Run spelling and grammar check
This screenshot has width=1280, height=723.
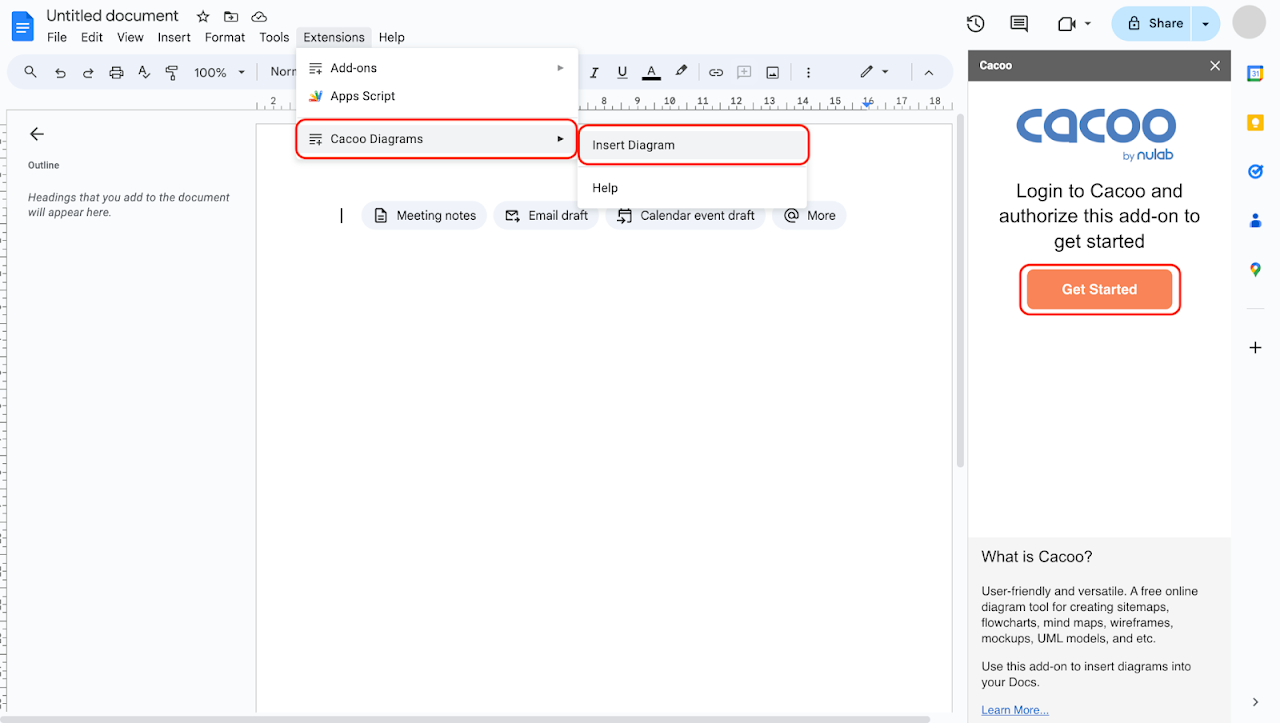click(144, 72)
